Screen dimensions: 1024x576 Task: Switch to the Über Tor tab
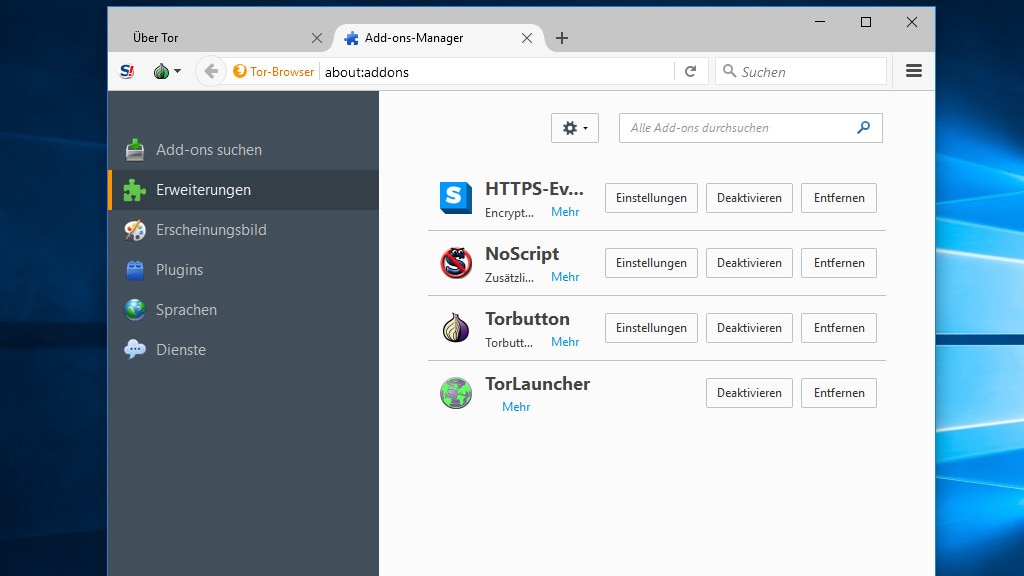[222, 38]
